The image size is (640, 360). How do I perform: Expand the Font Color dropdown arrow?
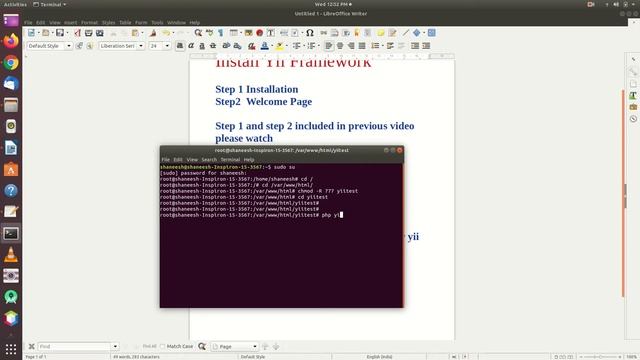272,46
